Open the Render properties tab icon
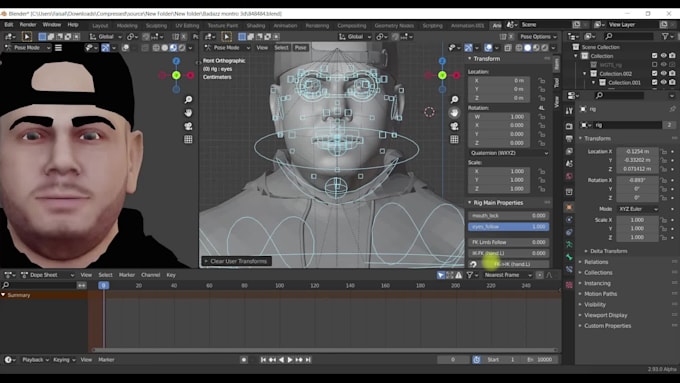This screenshot has width=680, height=383. (569, 126)
